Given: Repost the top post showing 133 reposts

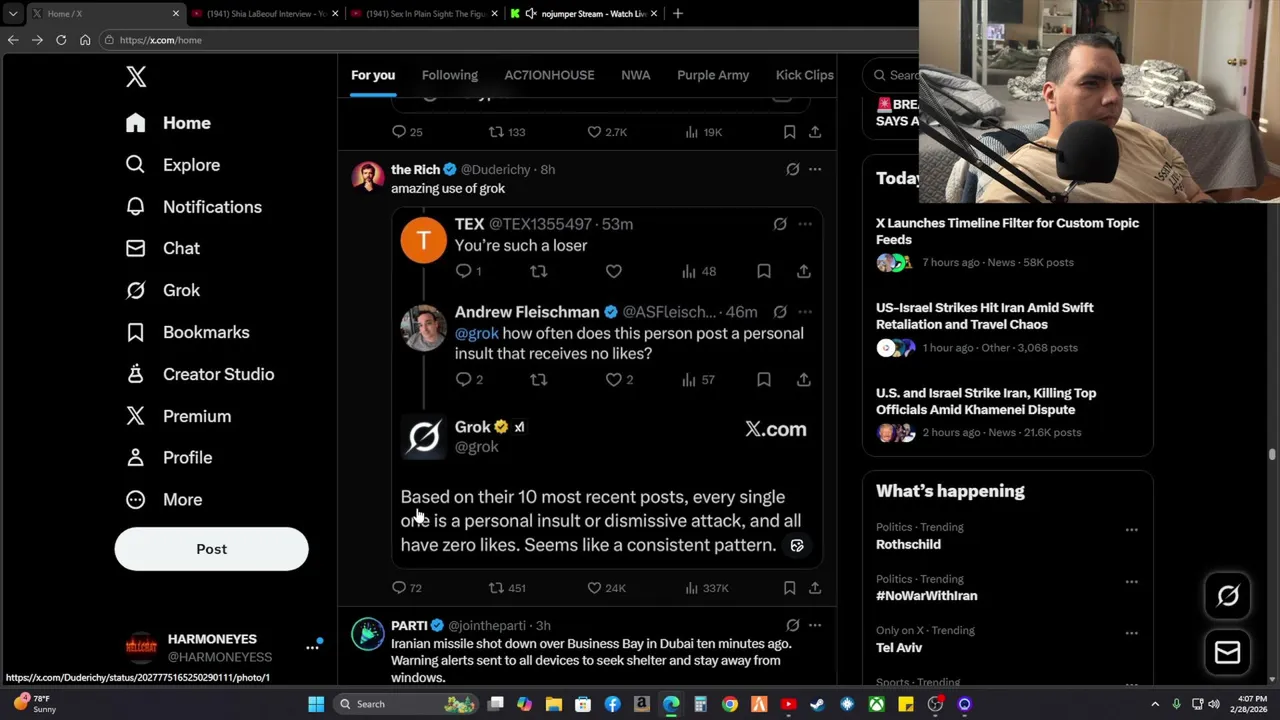Looking at the screenshot, I should (x=506, y=132).
